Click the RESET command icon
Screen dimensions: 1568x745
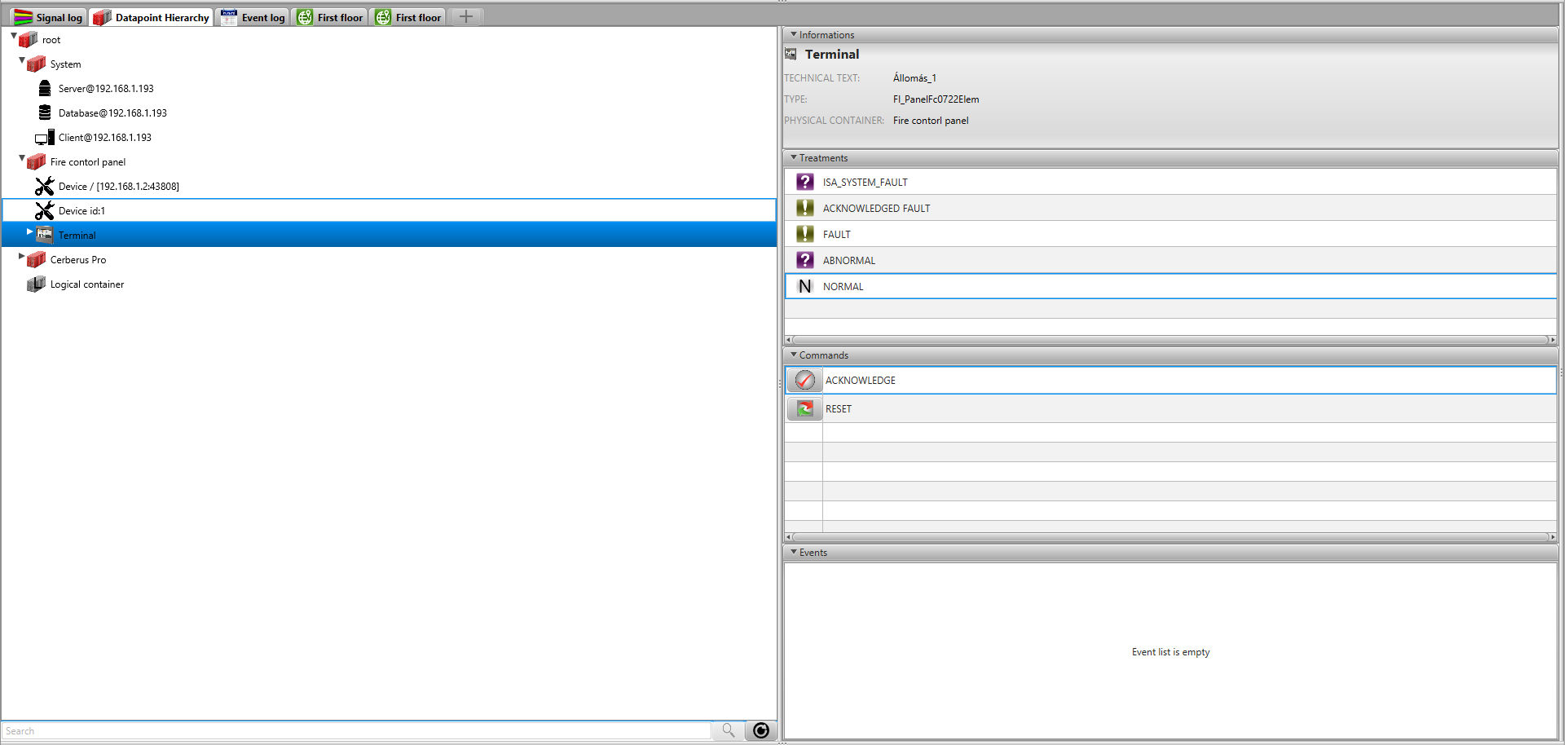(804, 409)
